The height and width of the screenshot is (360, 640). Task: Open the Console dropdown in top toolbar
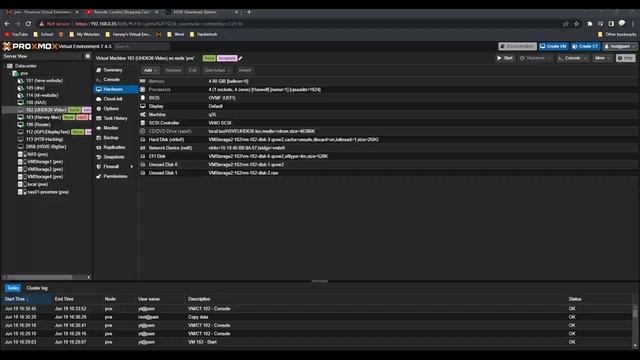tap(572, 58)
